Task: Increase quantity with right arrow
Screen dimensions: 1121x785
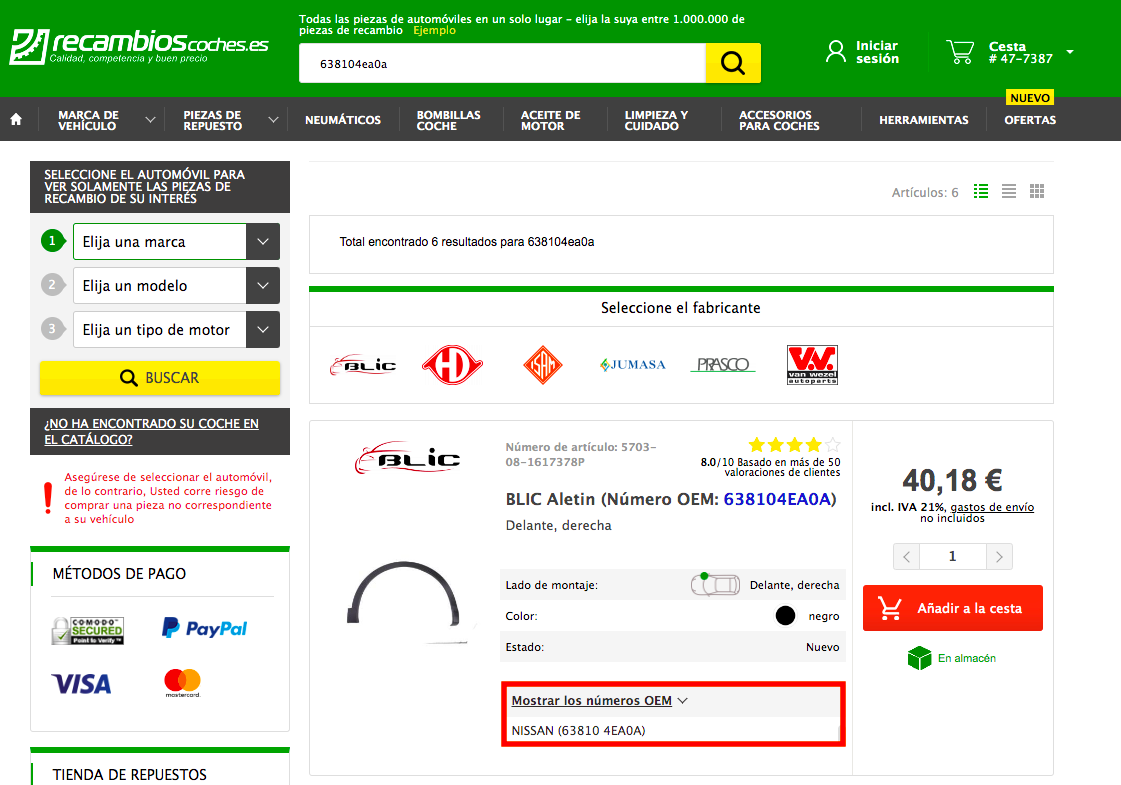Action: tap(999, 556)
